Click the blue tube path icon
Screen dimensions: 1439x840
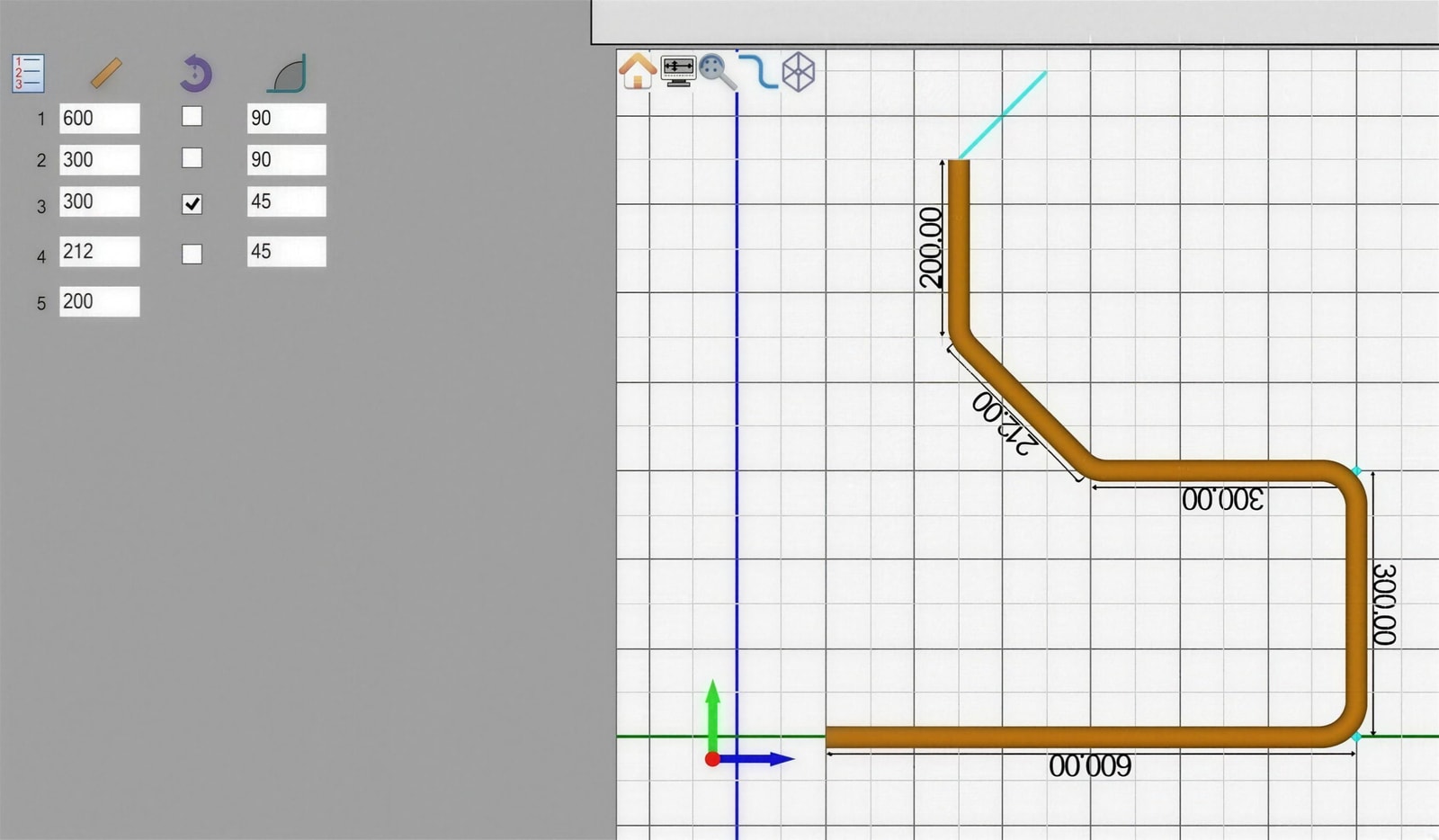pos(758,71)
